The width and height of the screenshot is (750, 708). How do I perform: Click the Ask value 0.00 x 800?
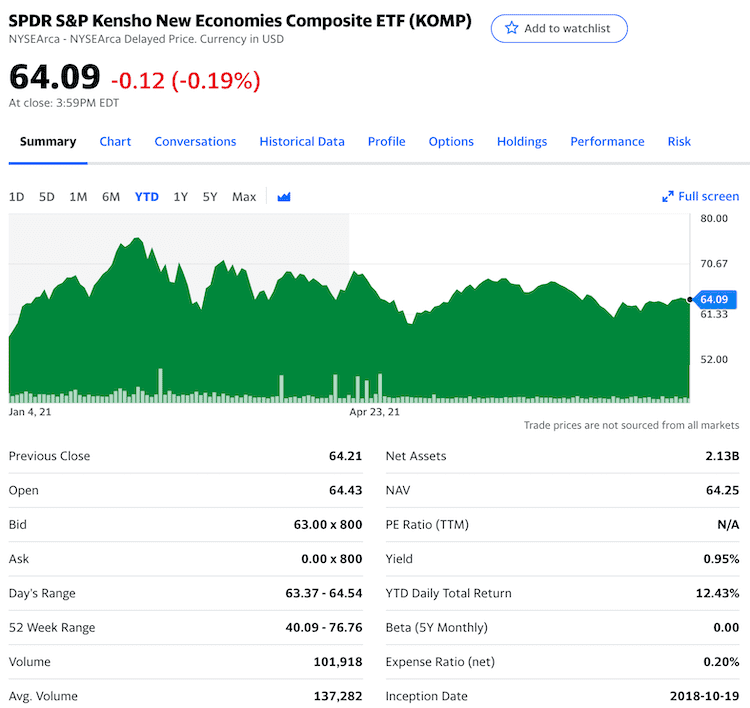pos(331,559)
